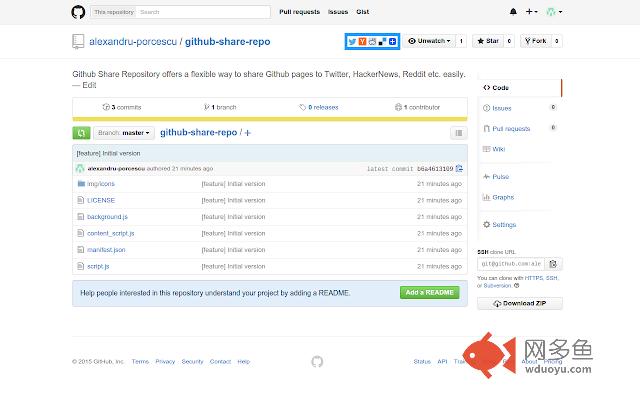Open Contact footer link

220,362
